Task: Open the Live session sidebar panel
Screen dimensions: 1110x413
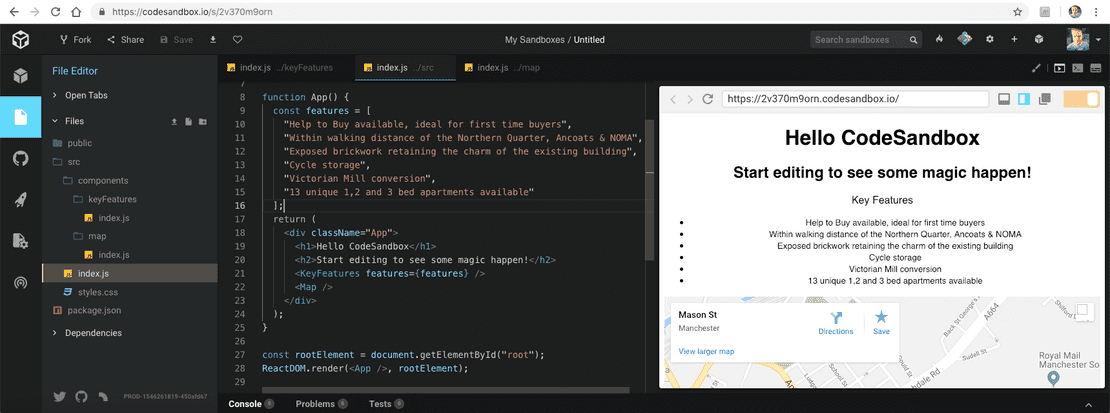Action: coord(21,283)
